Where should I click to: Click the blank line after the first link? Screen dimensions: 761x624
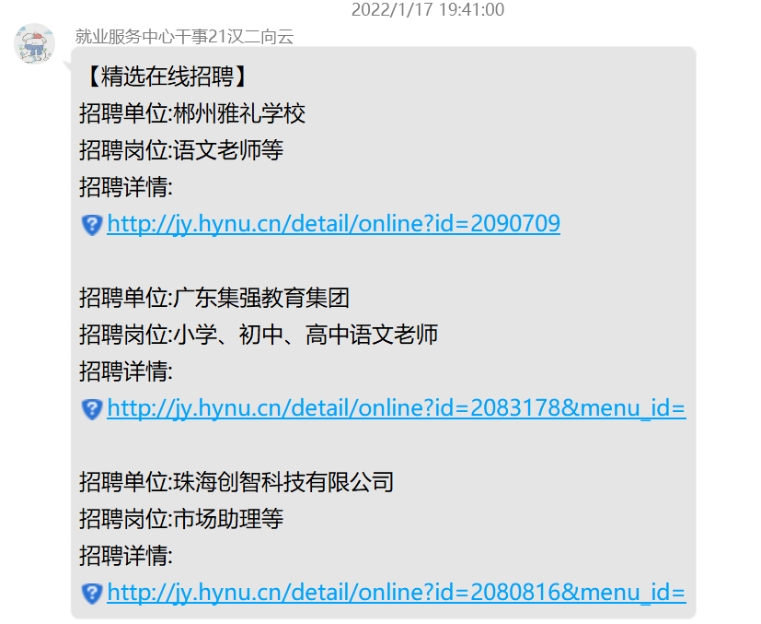click(x=383, y=261)
